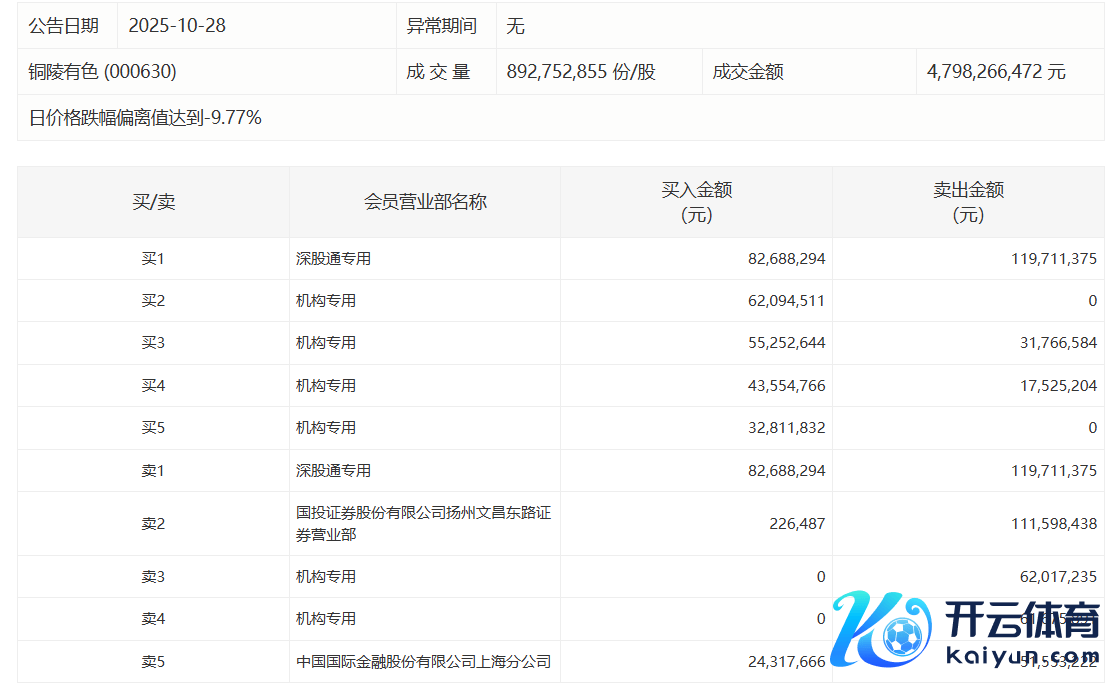Screen dimensions: 1115x689
Task: Select 深股通专用 in the 买1 row
Action: tap(333, 259)
